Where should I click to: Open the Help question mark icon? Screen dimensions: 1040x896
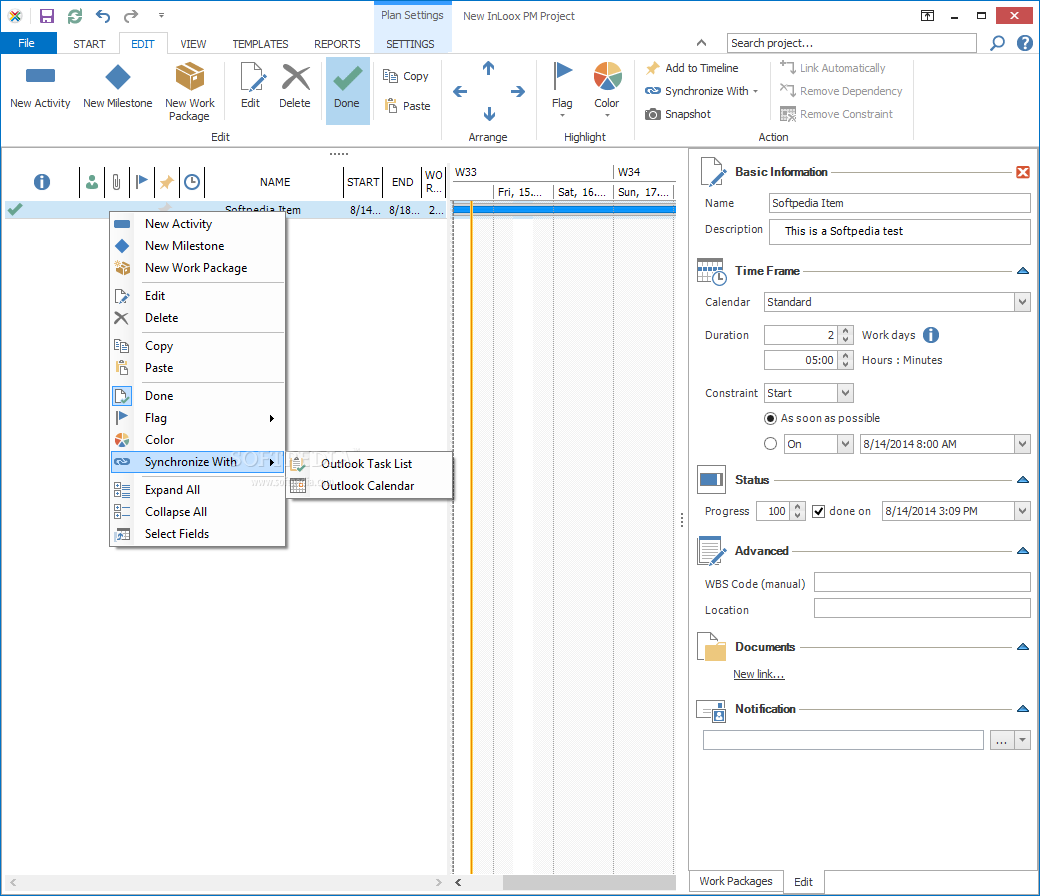coord(1025,43)
